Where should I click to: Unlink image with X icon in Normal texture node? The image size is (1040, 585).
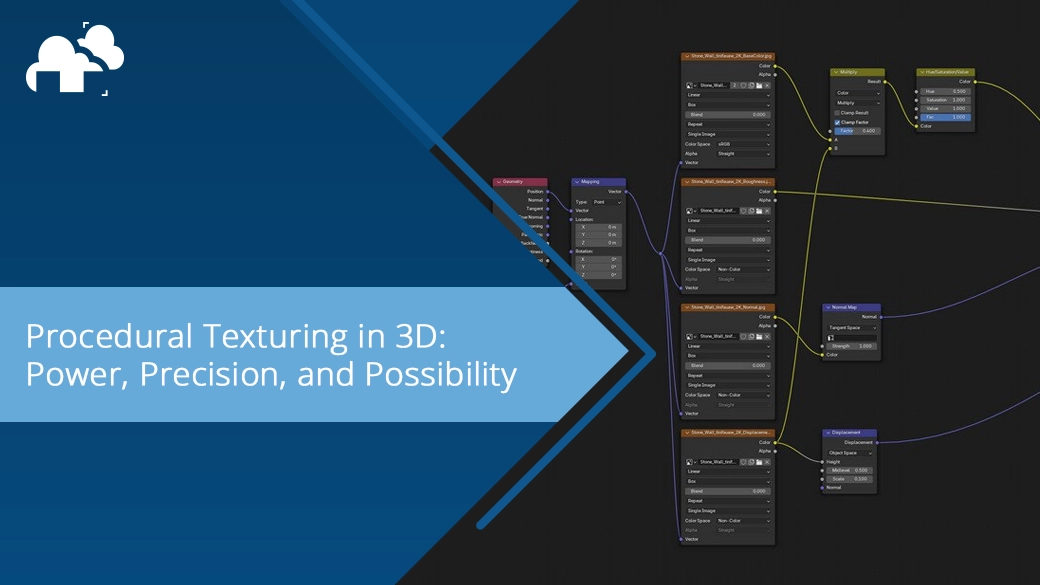(767, 336)
